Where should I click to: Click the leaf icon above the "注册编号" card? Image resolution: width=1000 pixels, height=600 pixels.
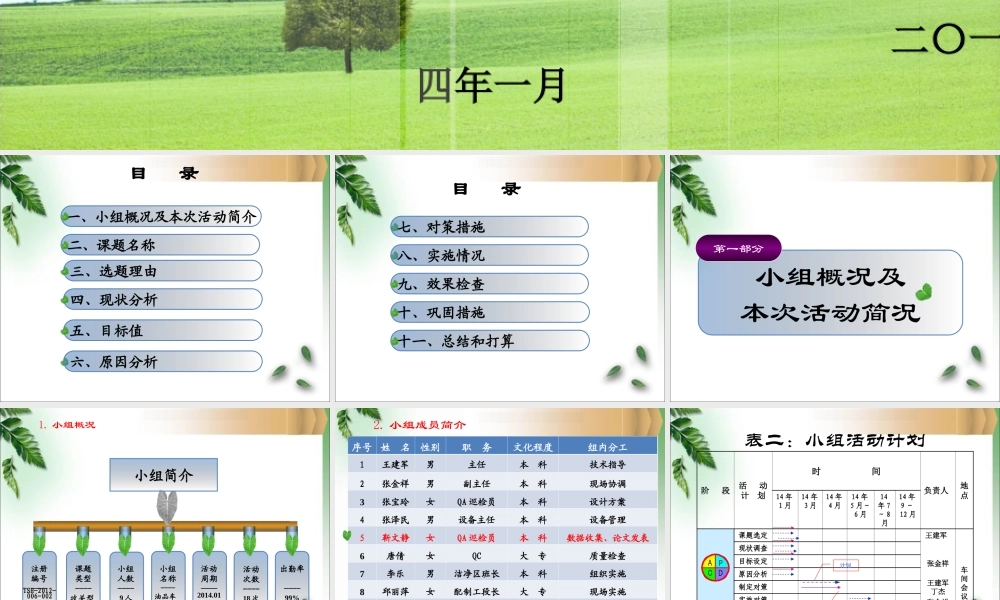pos(38,542)
